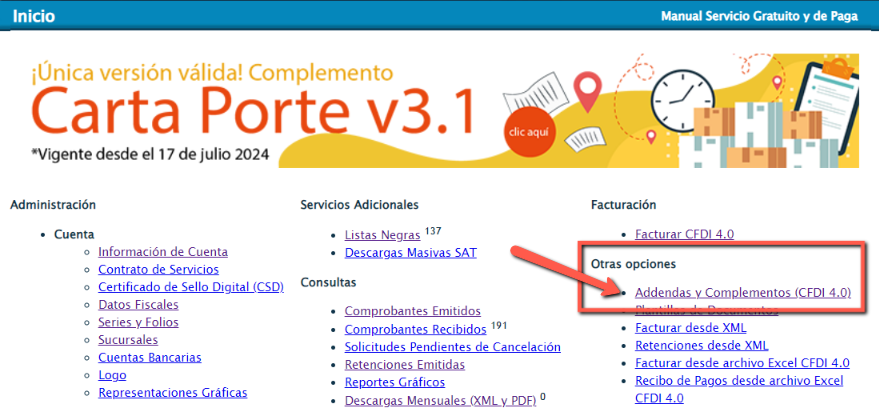The image size is (879, 410).
Task: Open Sucursales link
Action: (x=128, y=340)
